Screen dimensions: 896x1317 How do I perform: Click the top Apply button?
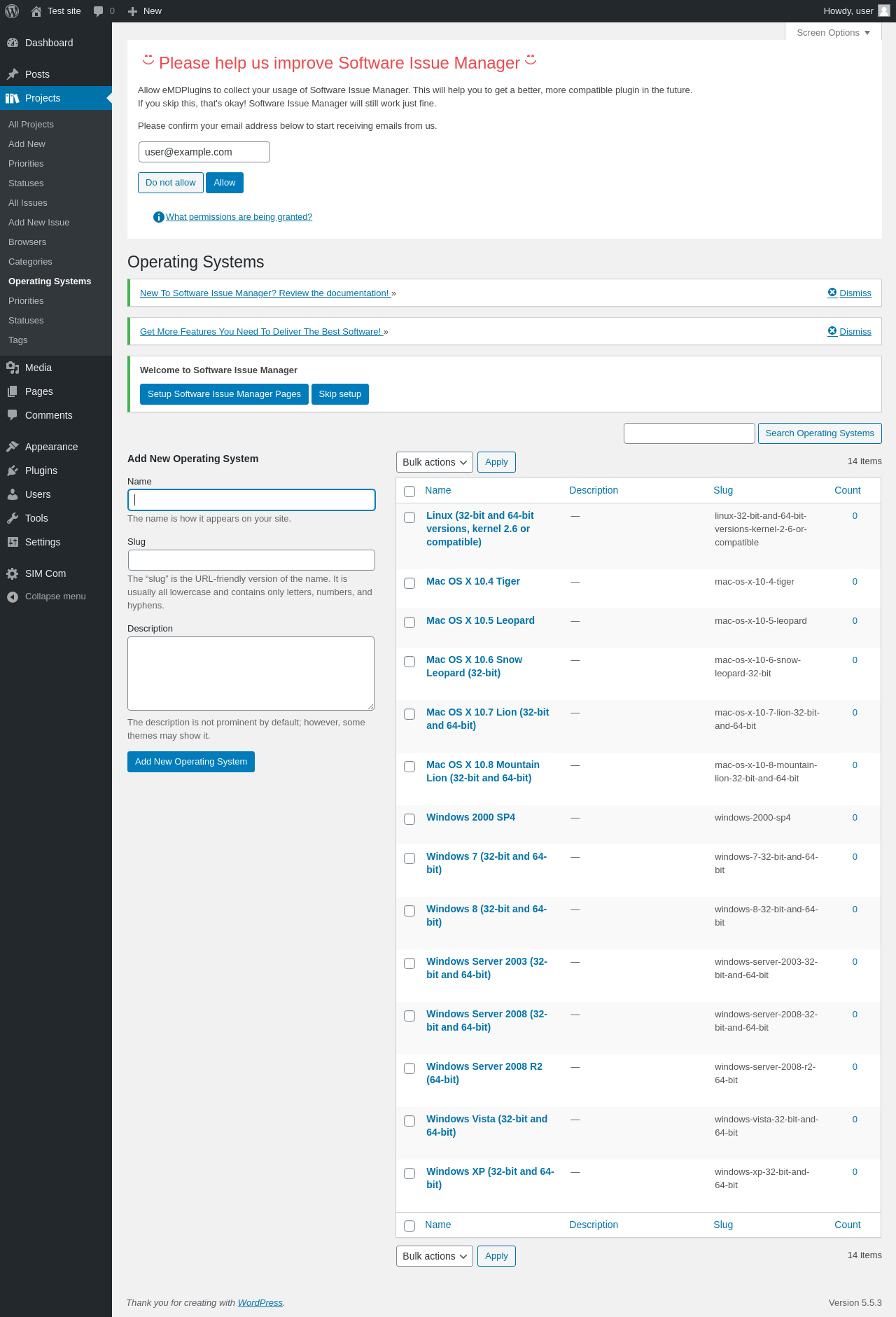(x=496, y=462)
